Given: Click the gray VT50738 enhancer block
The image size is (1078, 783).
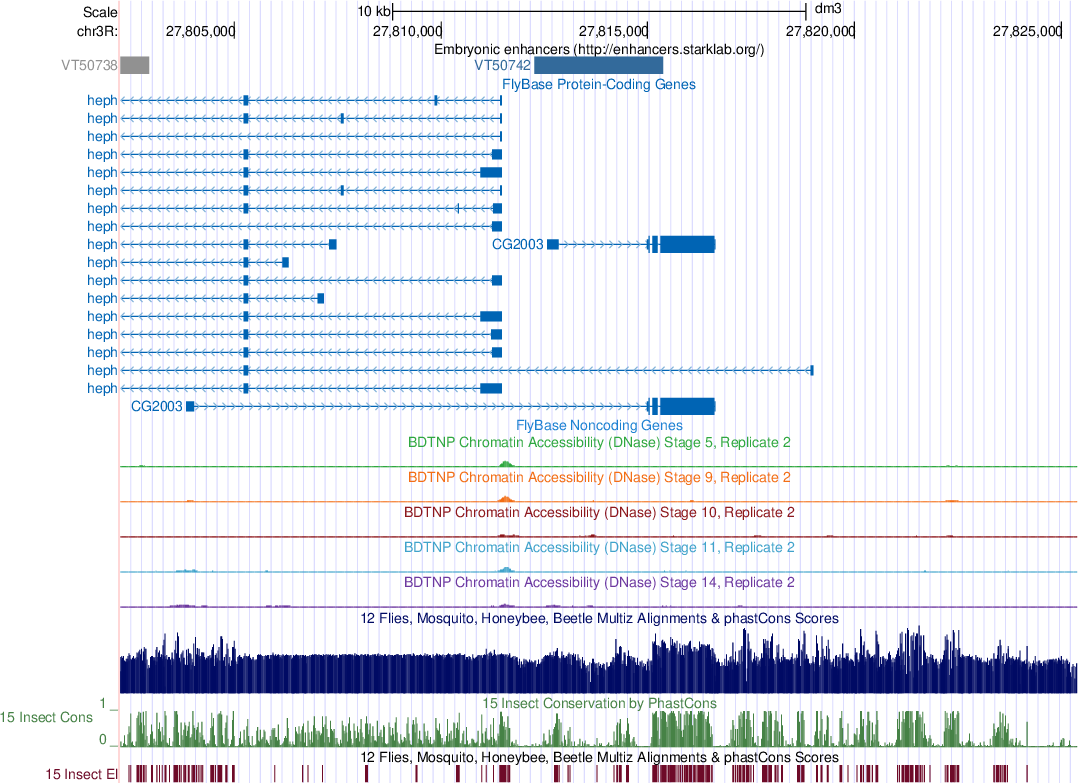Looking at the screenshot, I should [x=134, y=66].
